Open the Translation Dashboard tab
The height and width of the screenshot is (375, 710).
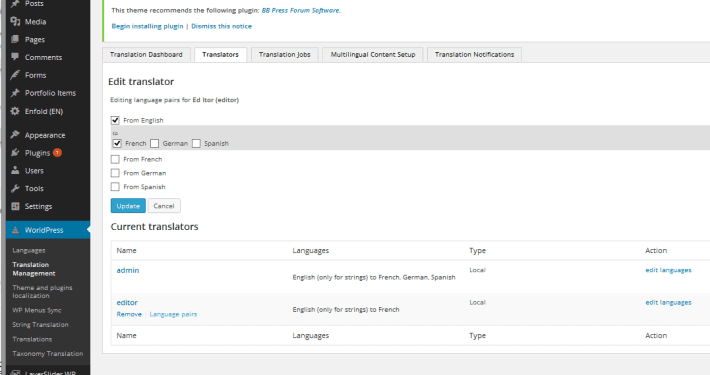(146, 54)
